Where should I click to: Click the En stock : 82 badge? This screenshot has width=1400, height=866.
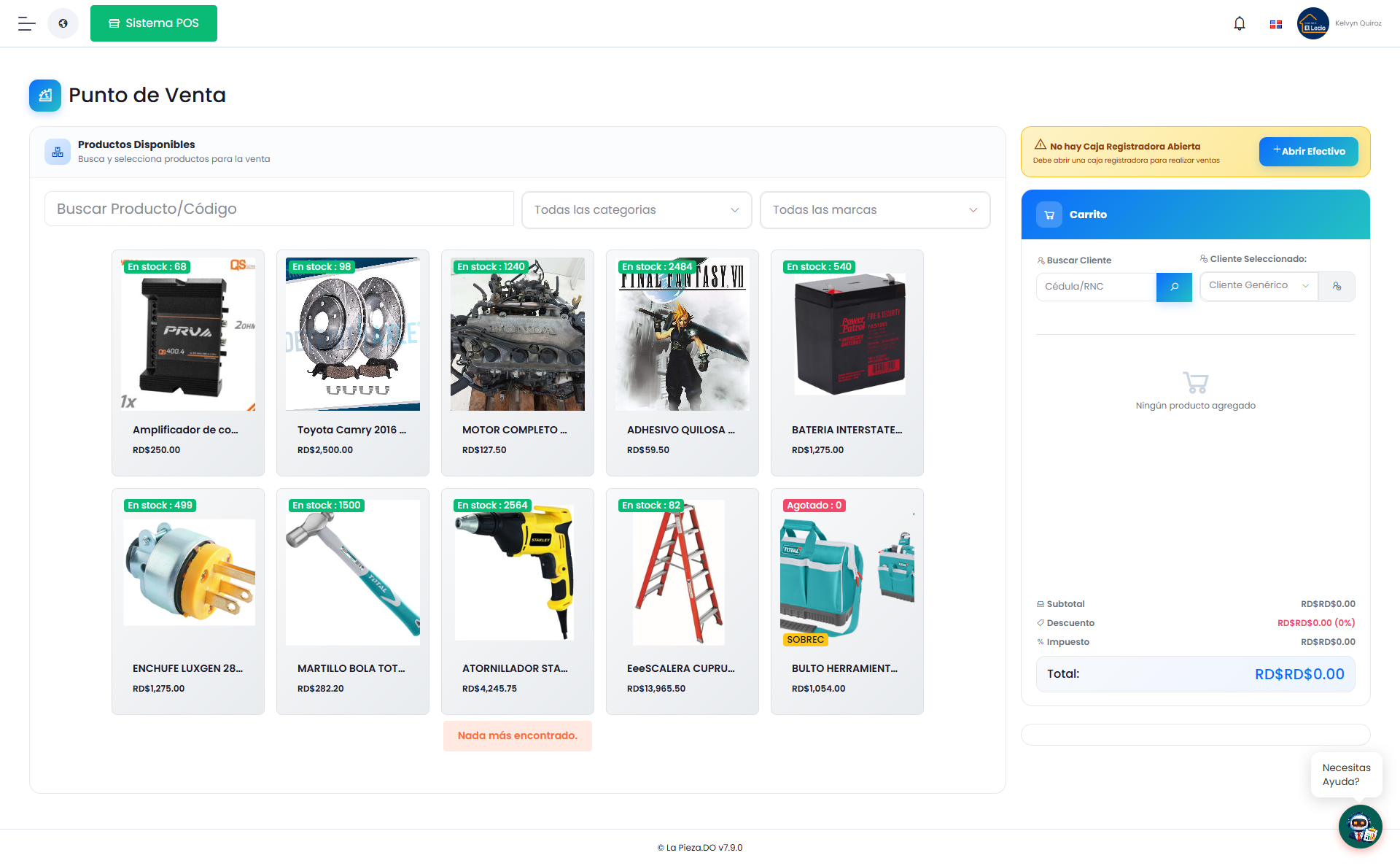pos(651,506)
